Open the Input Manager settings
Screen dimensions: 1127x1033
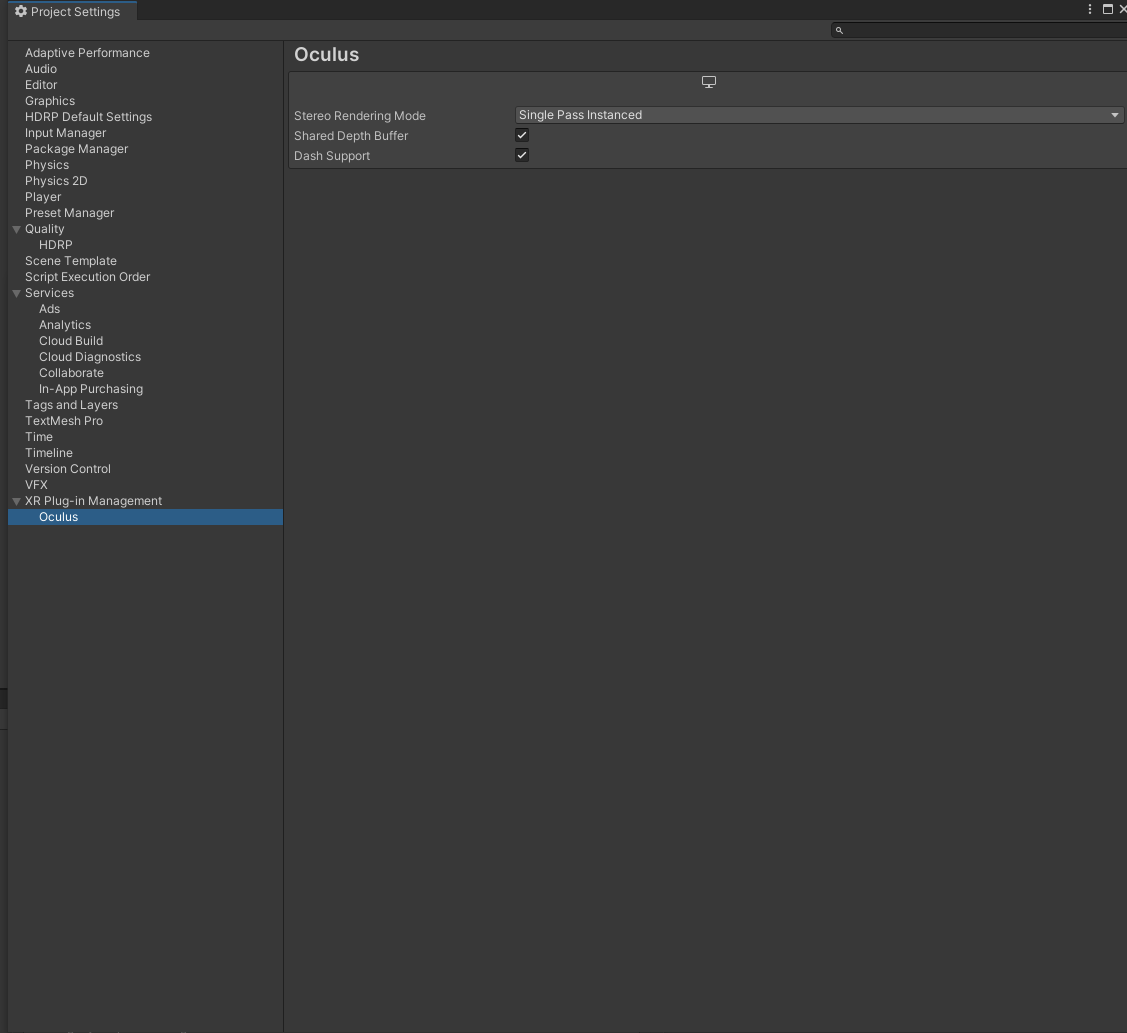click(65, 132)
